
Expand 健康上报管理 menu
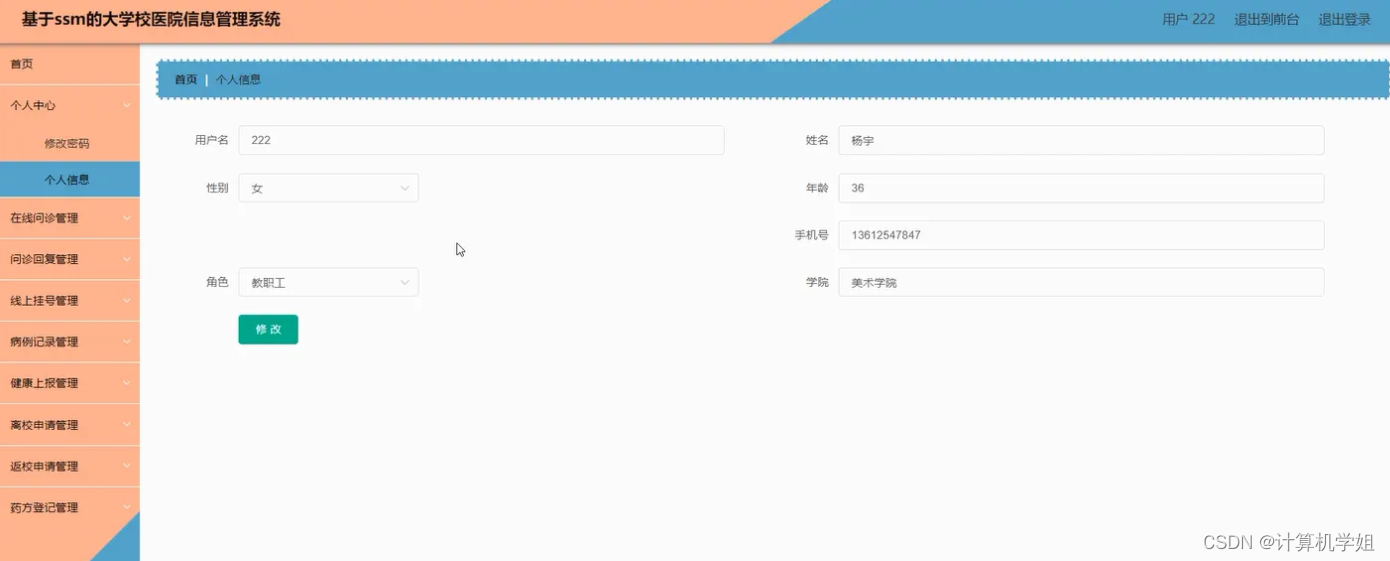tap(69, 383)
